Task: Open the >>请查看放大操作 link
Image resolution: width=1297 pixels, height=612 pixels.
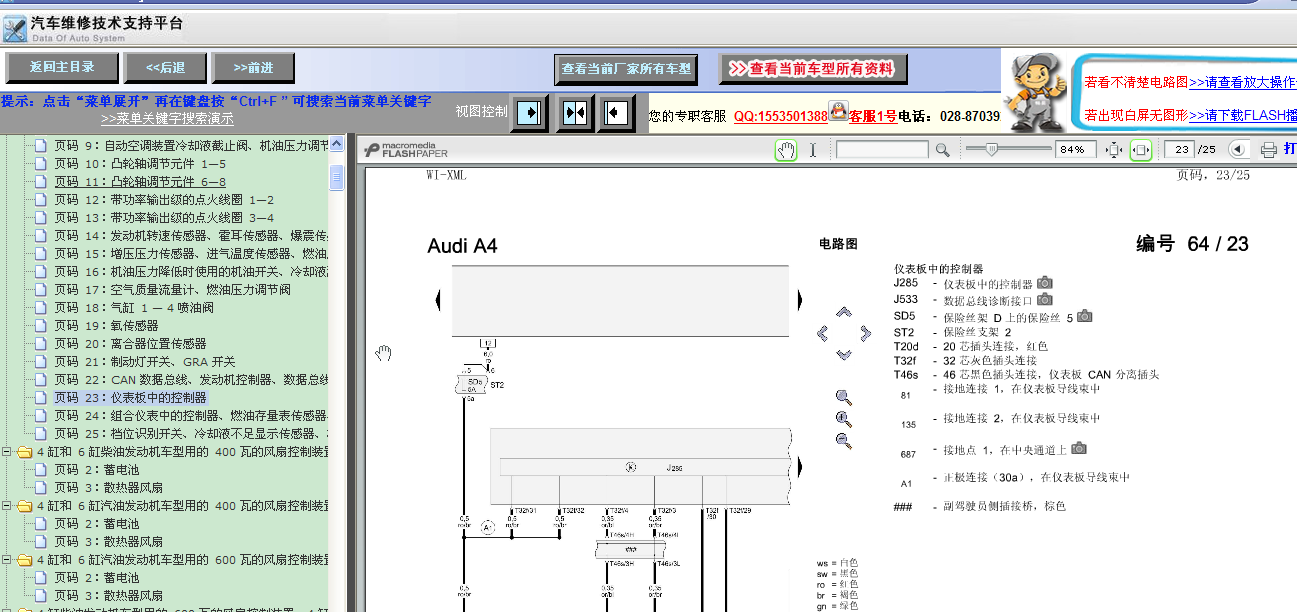Action: pos(1242,82)
